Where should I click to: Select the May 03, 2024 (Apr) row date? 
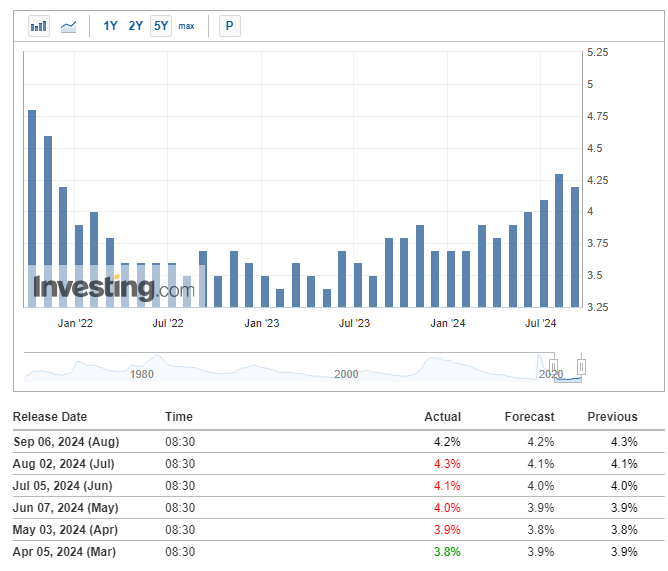click(x=65, y=530)
